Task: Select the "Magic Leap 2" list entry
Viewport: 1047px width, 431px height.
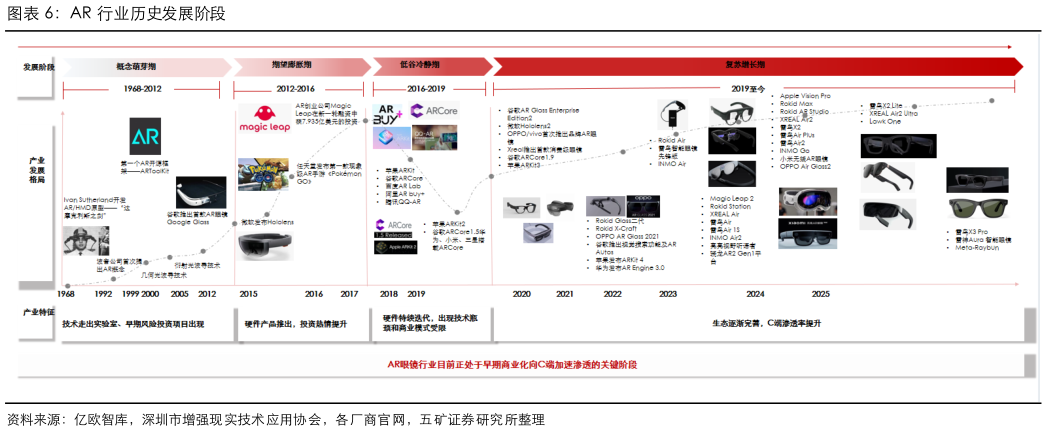Action: pyautogui.click(x=731, y=198)
